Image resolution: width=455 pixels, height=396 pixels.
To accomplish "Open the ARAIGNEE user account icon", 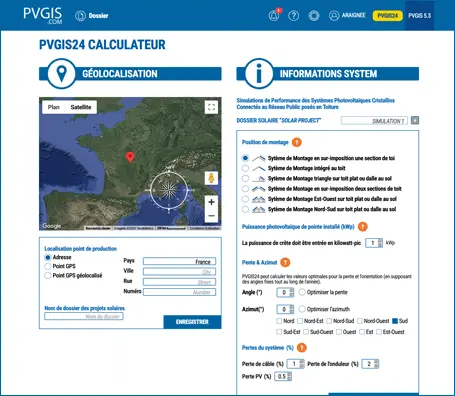I will (x=334, y=15).
